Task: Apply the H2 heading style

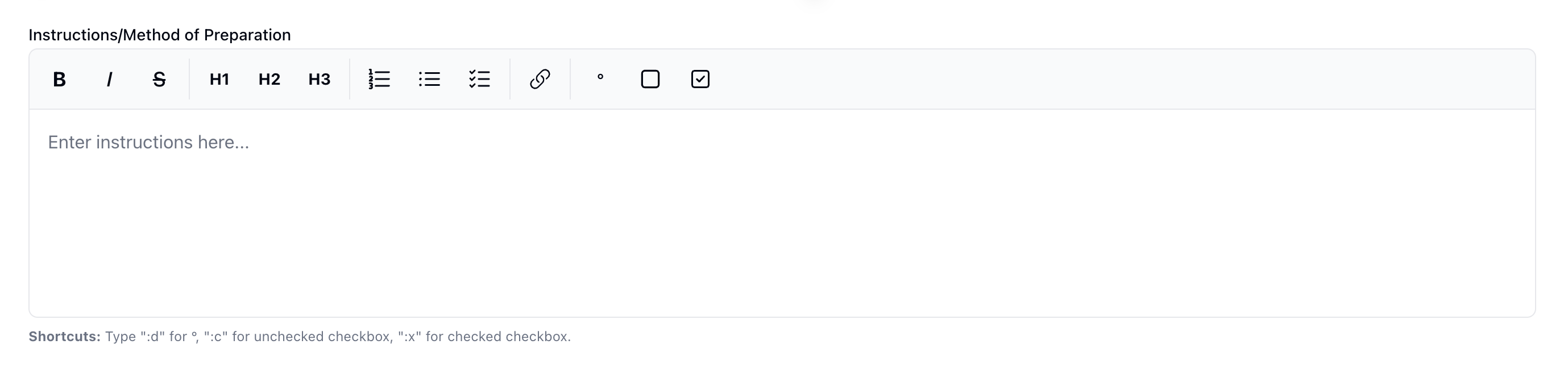Action: (x=269, y=79)
